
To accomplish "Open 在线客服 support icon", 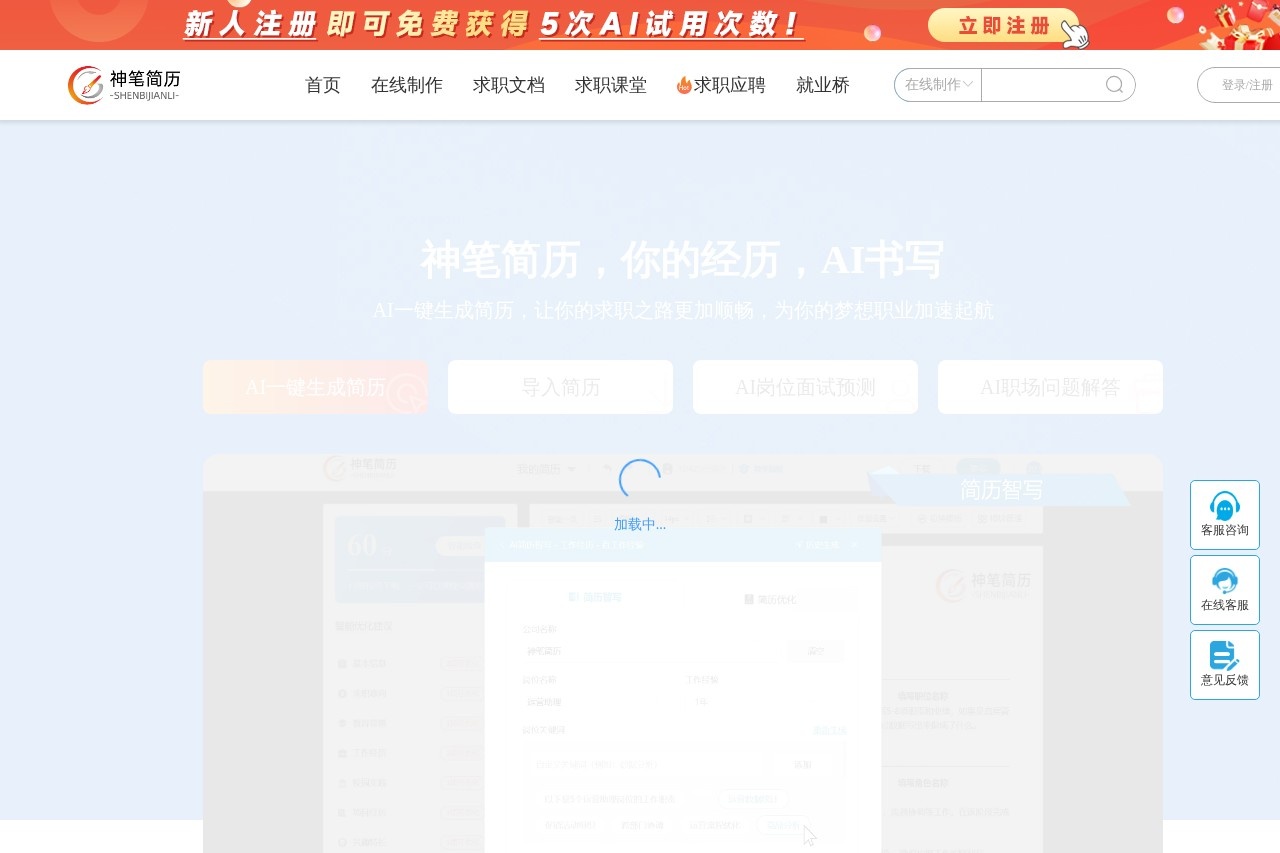I will [x=1224, y=581].
